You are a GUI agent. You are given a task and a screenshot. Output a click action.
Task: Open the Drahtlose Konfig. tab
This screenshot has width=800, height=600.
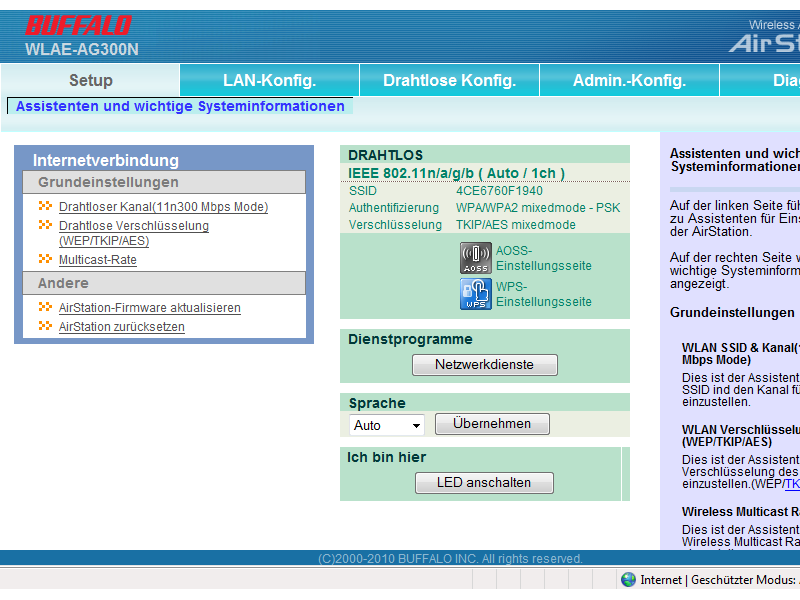click(449, 80)
